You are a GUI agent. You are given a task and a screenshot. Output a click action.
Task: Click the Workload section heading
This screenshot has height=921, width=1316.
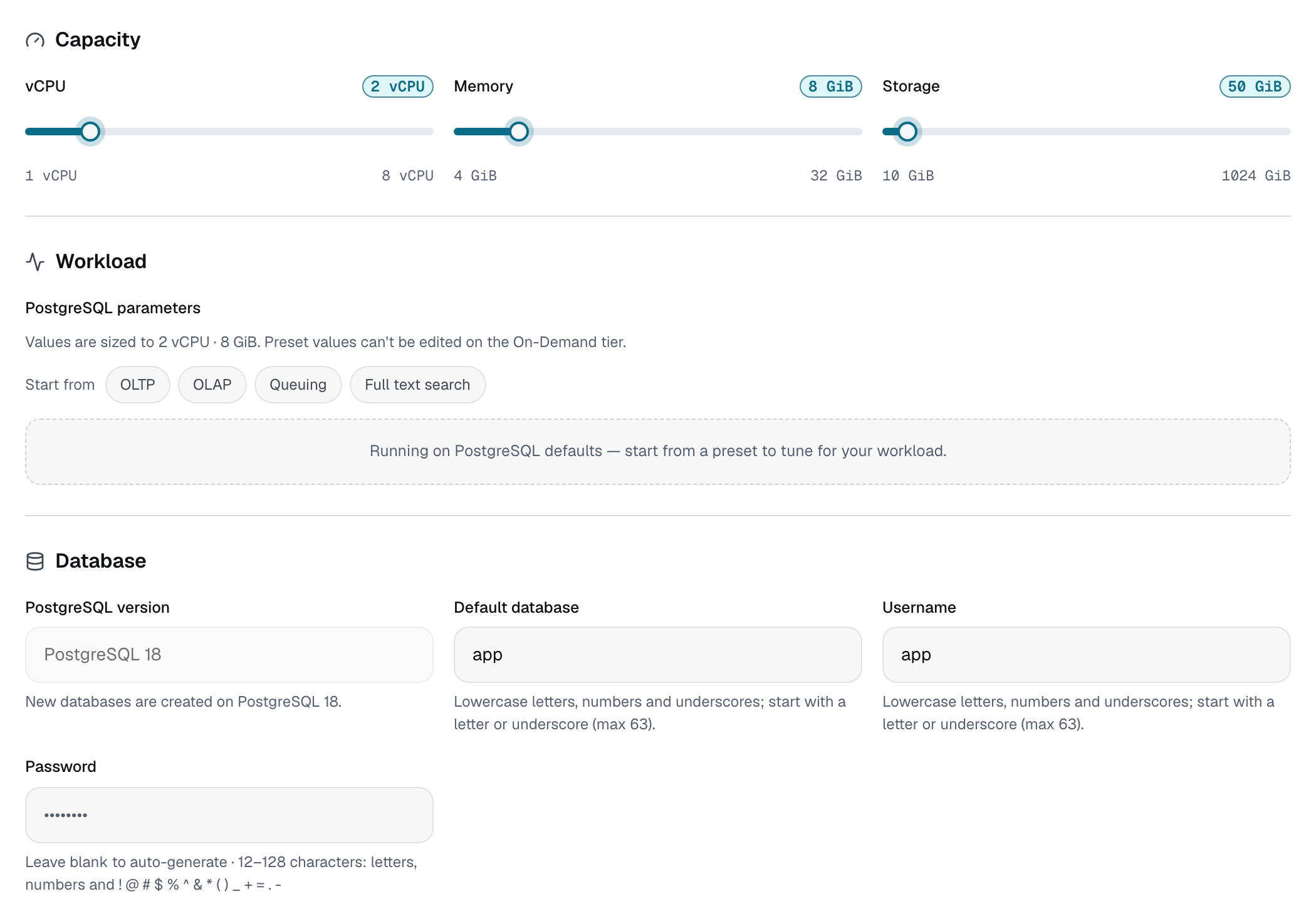101,261
